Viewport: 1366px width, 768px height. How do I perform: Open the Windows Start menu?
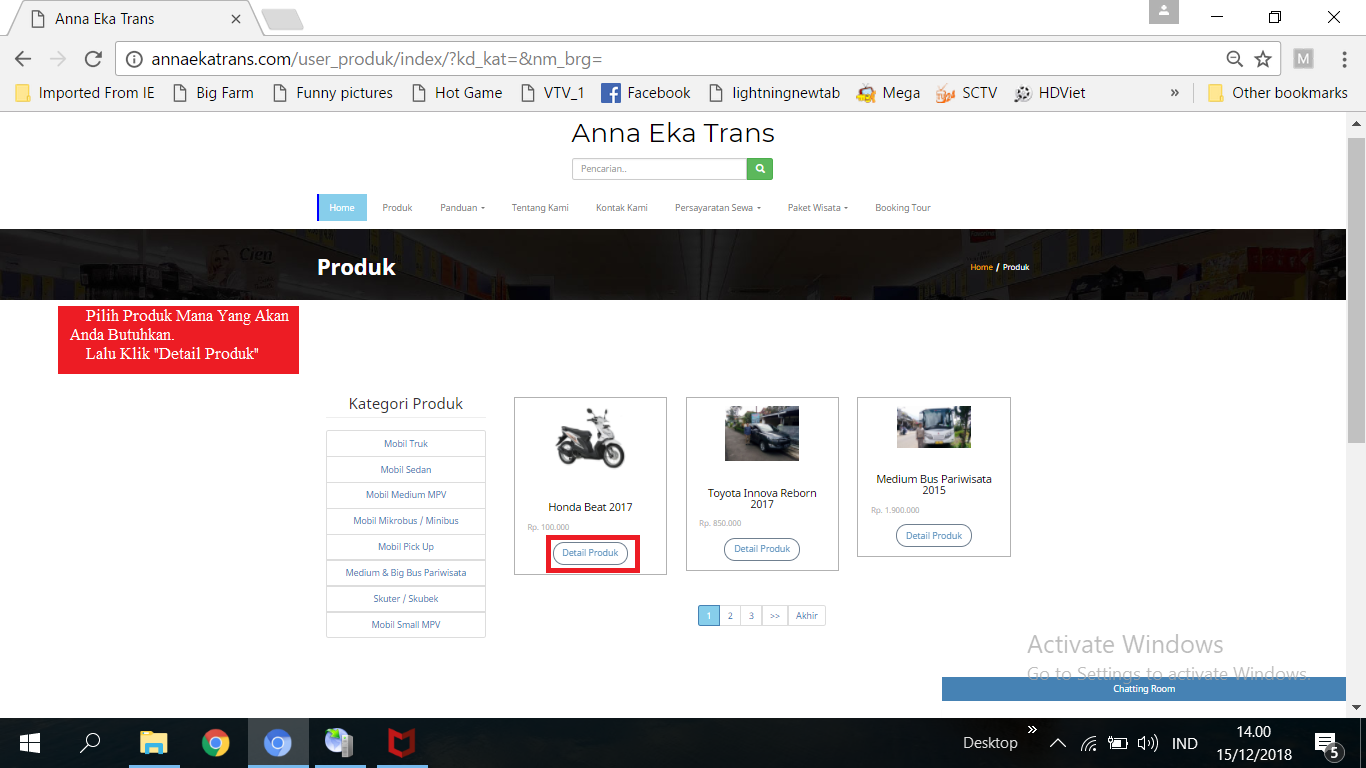click(x=30, y=743)
